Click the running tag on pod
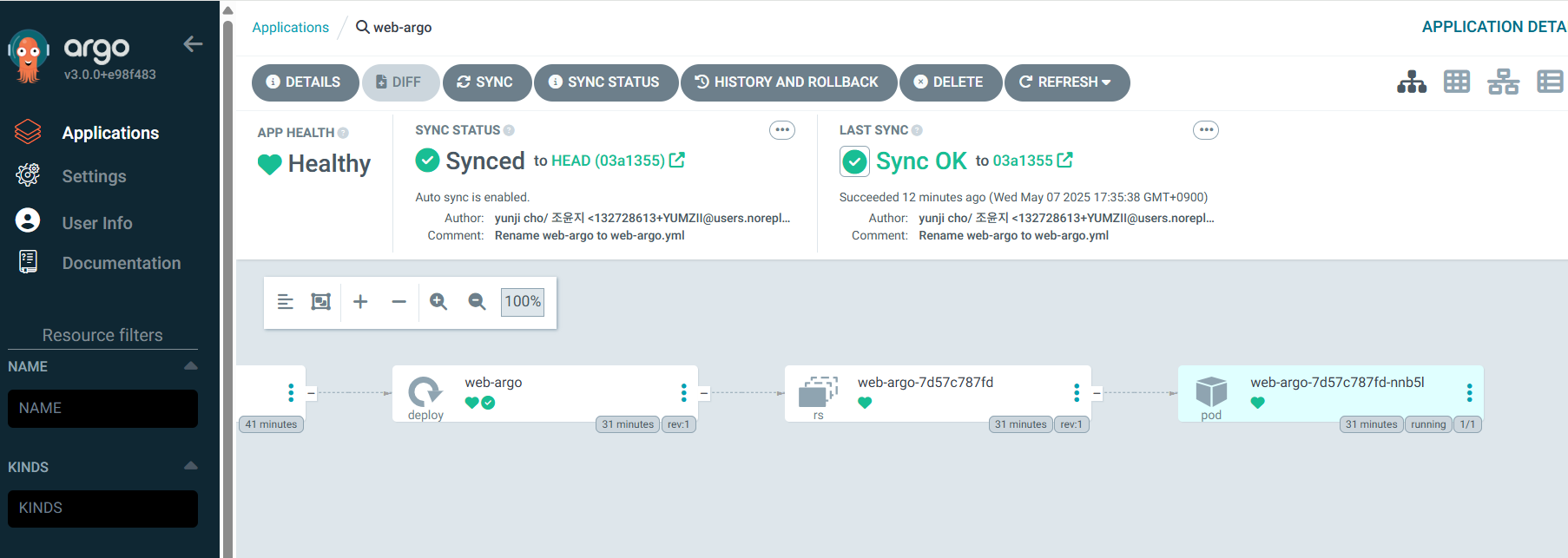This screenshot has width=1568, height=558. point(1428,424)
